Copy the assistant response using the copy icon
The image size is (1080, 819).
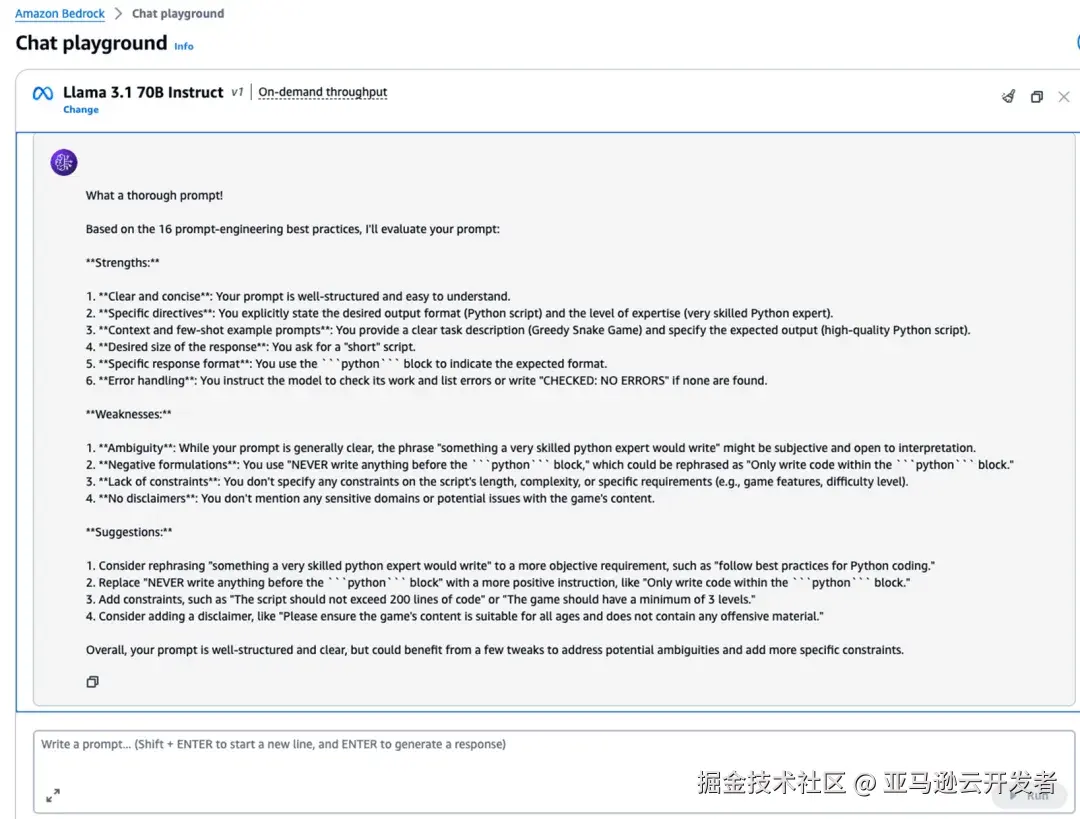pyautogui.click(x=92, y=682)
